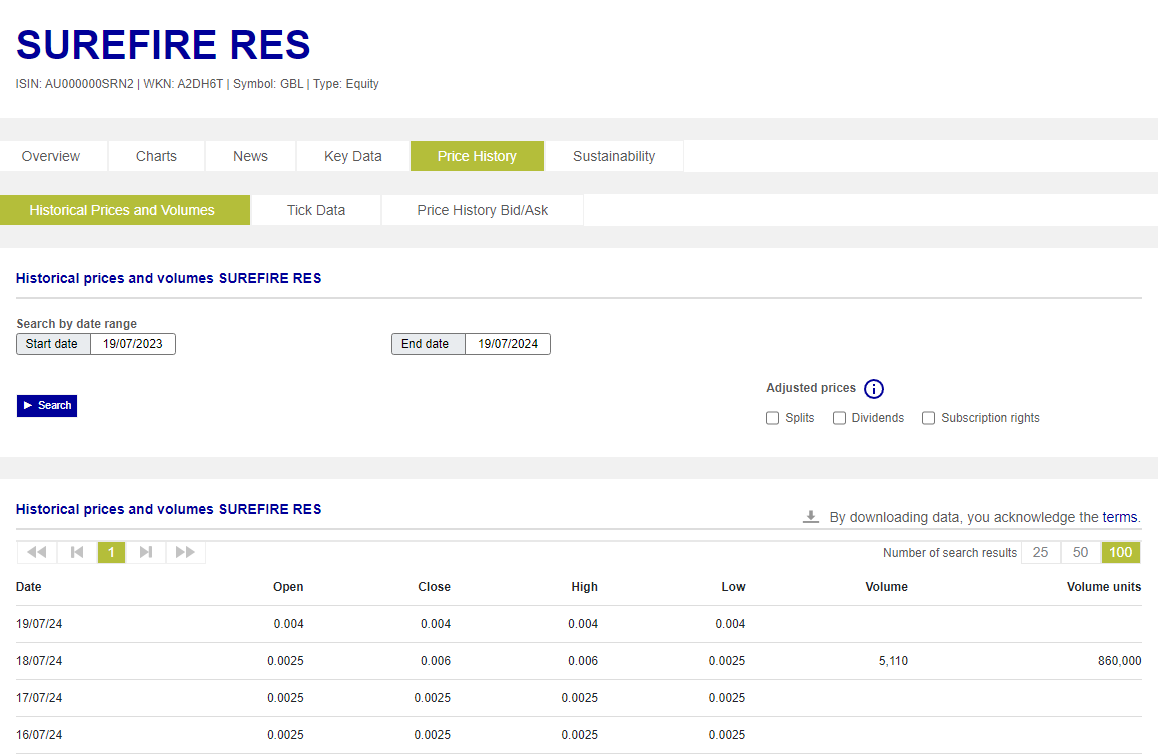The image size is (1158, 756).
Task: Click the Volume units column header
Action: (x=1104, y=587)
